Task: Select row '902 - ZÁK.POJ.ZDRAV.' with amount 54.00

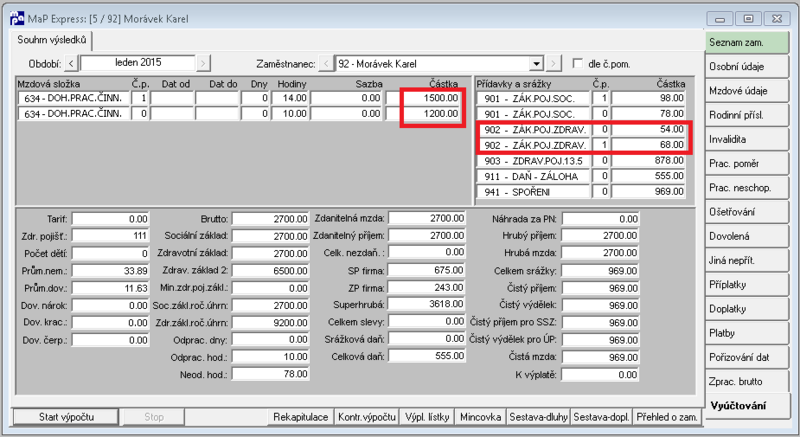Action: click(581, 130)
